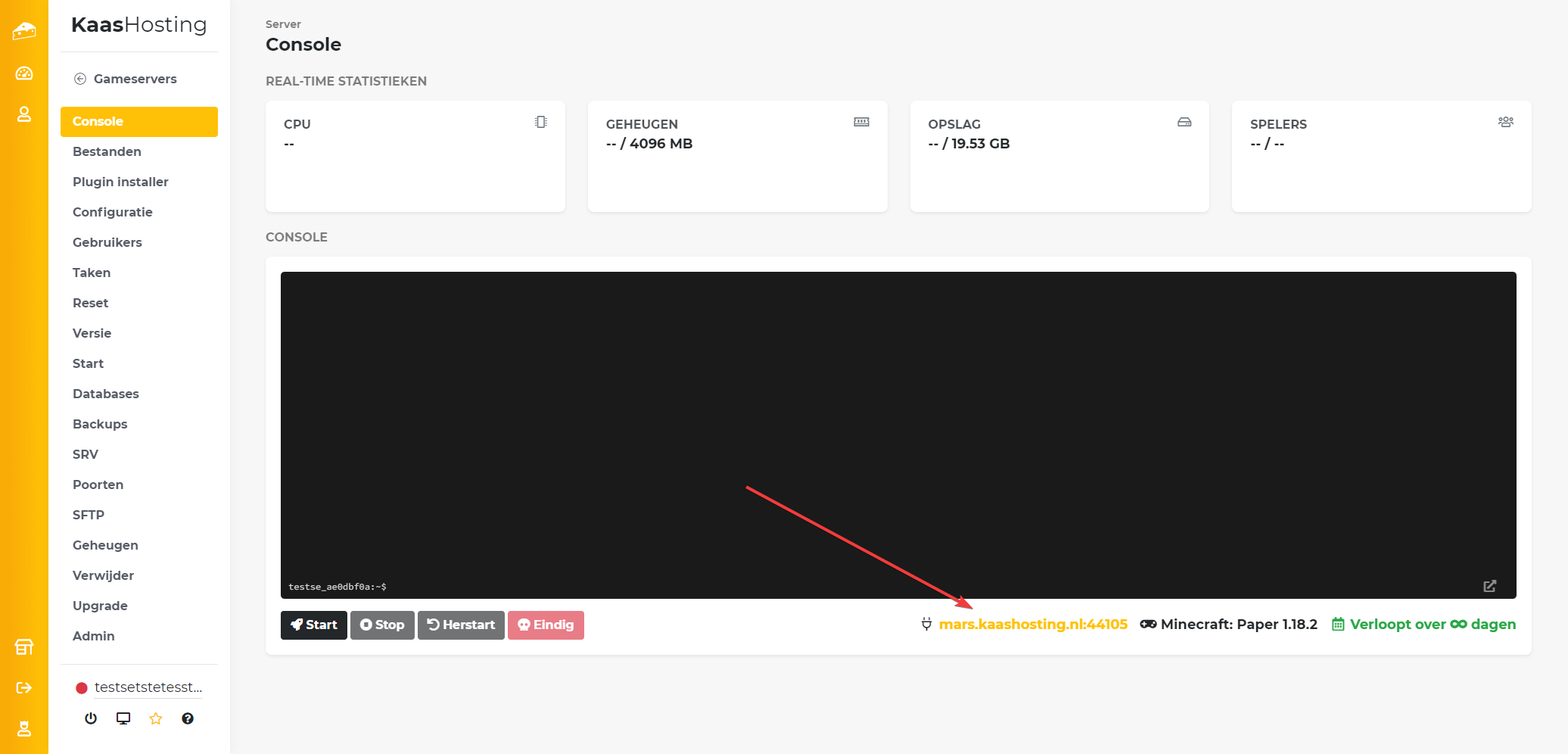The width and height of the screenshot is (1568, 754).
Task: Open the help question mark icon
Action: click(x=188, y=718)
